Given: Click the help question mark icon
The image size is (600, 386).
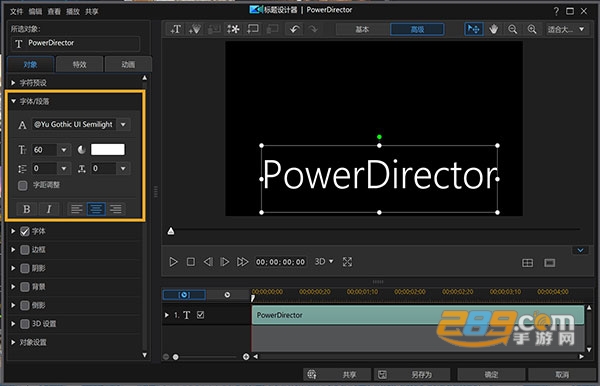Looking at the screenshot, I should tap(556, 11).
